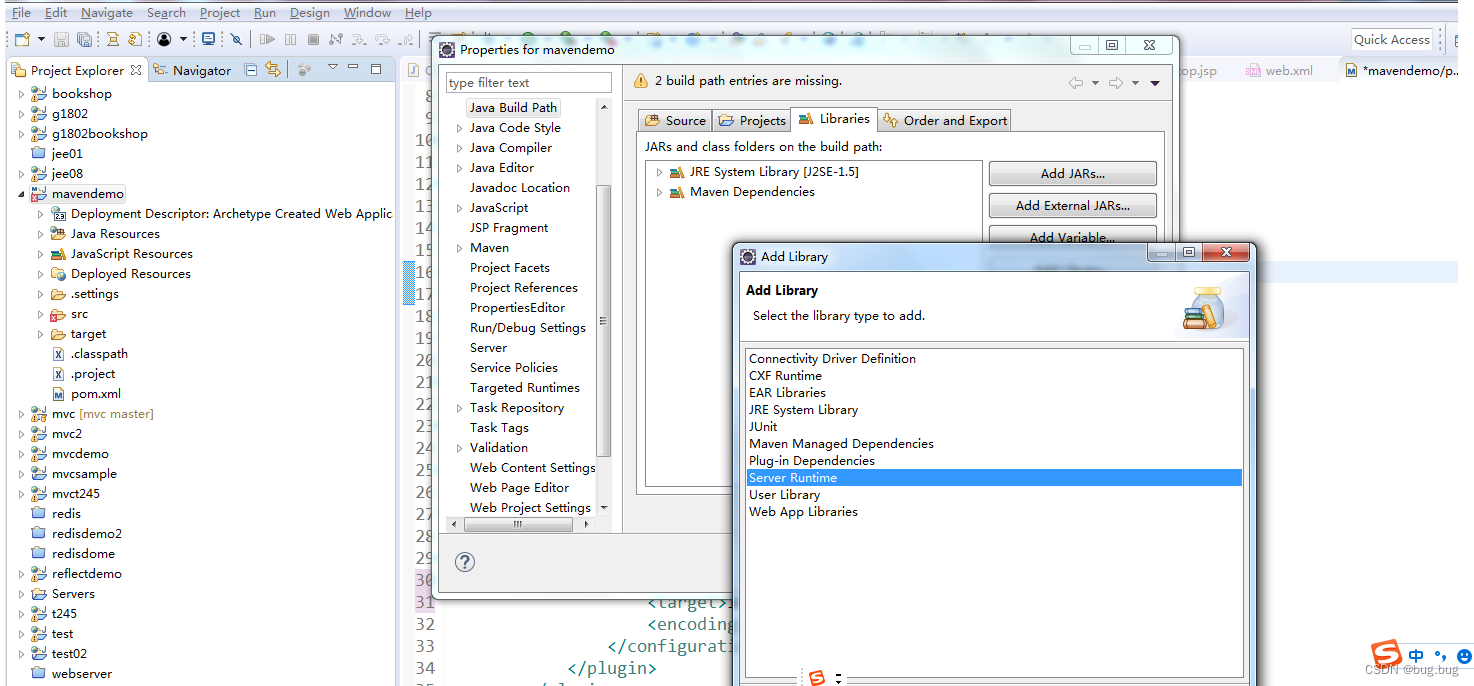This screenshot has width=1474, height=686.
Task: Open Project Explorer view menu triangle
Action: [x=333, y=67]
